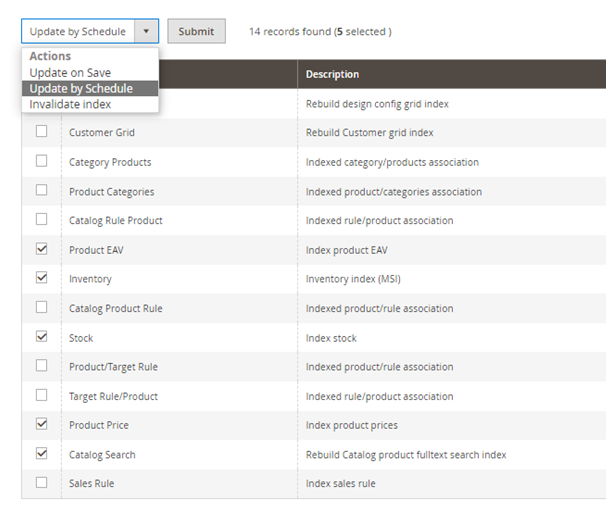Enable the Category Products checkbox
The image size is (606, 513).
pyautogui.click(x=41, y=161)
